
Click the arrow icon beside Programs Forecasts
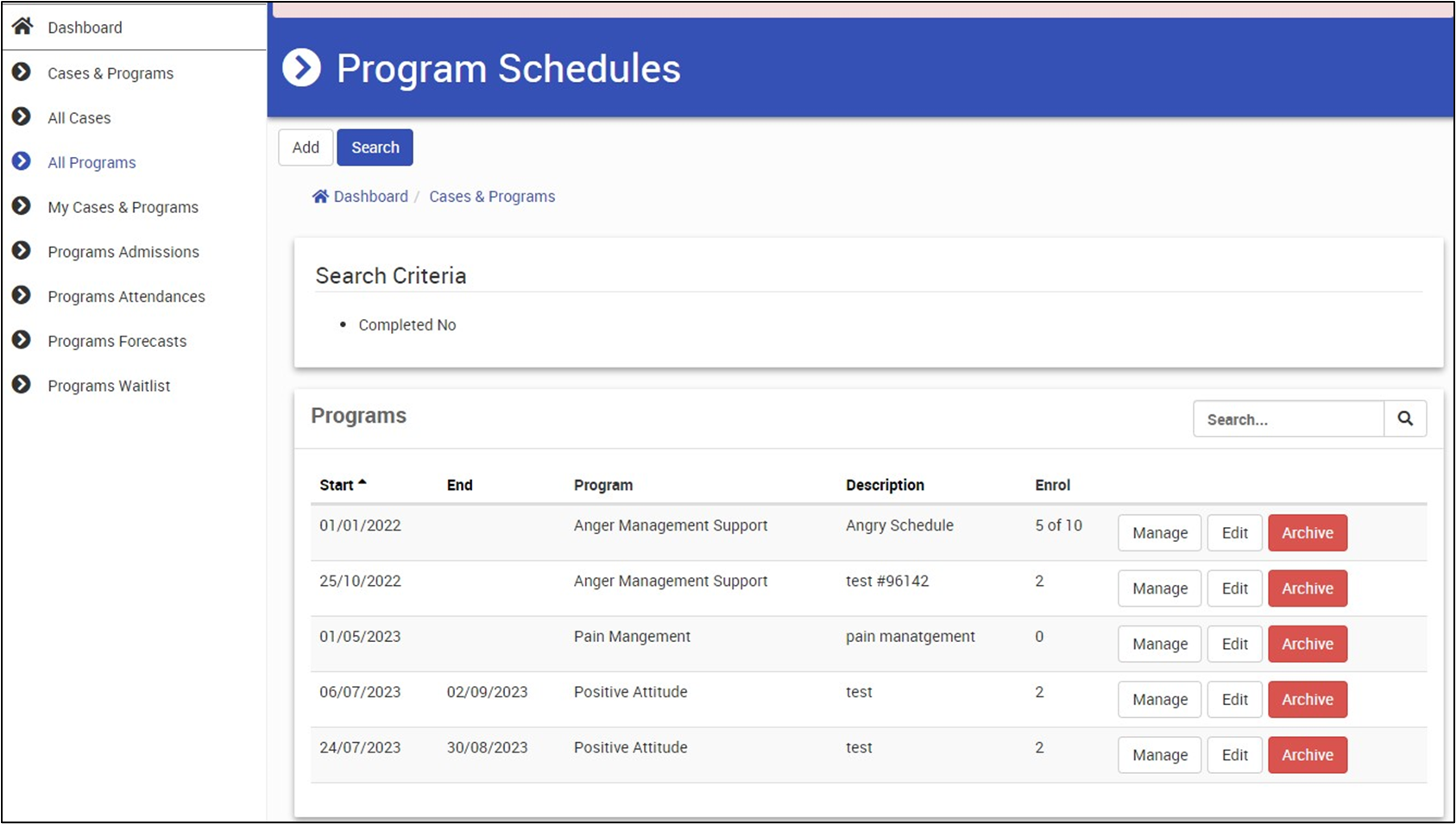click(x=22, y=340)
